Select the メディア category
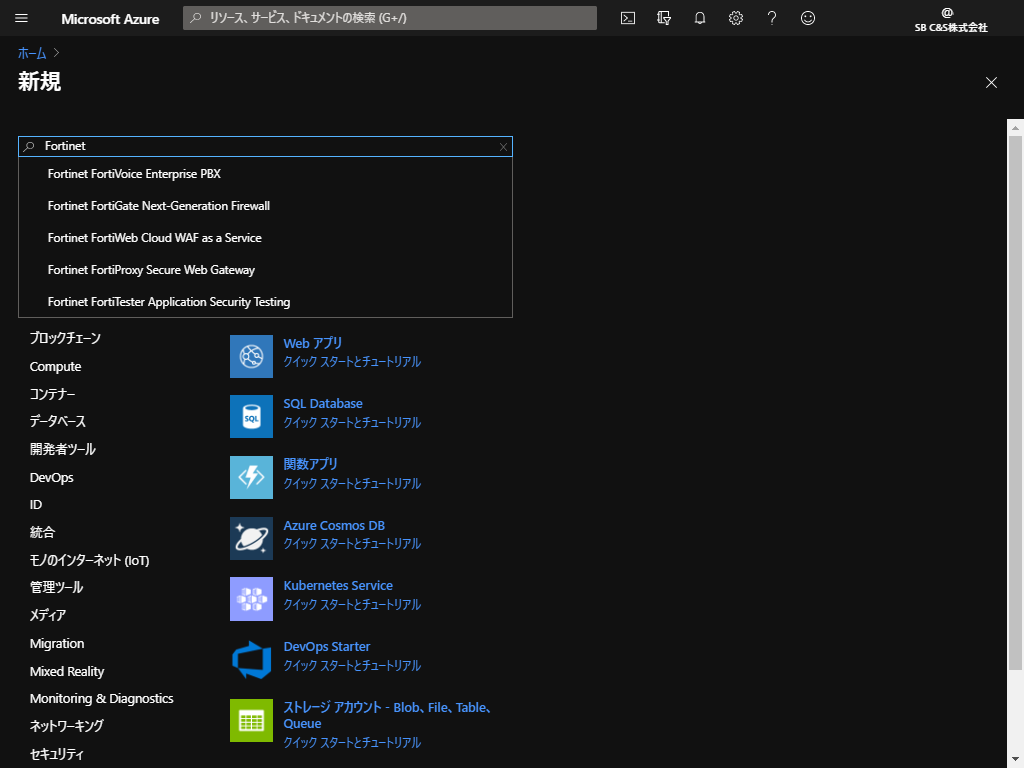Image resolution: width=1024 pixels, height=768 pixels. [48, 615]
